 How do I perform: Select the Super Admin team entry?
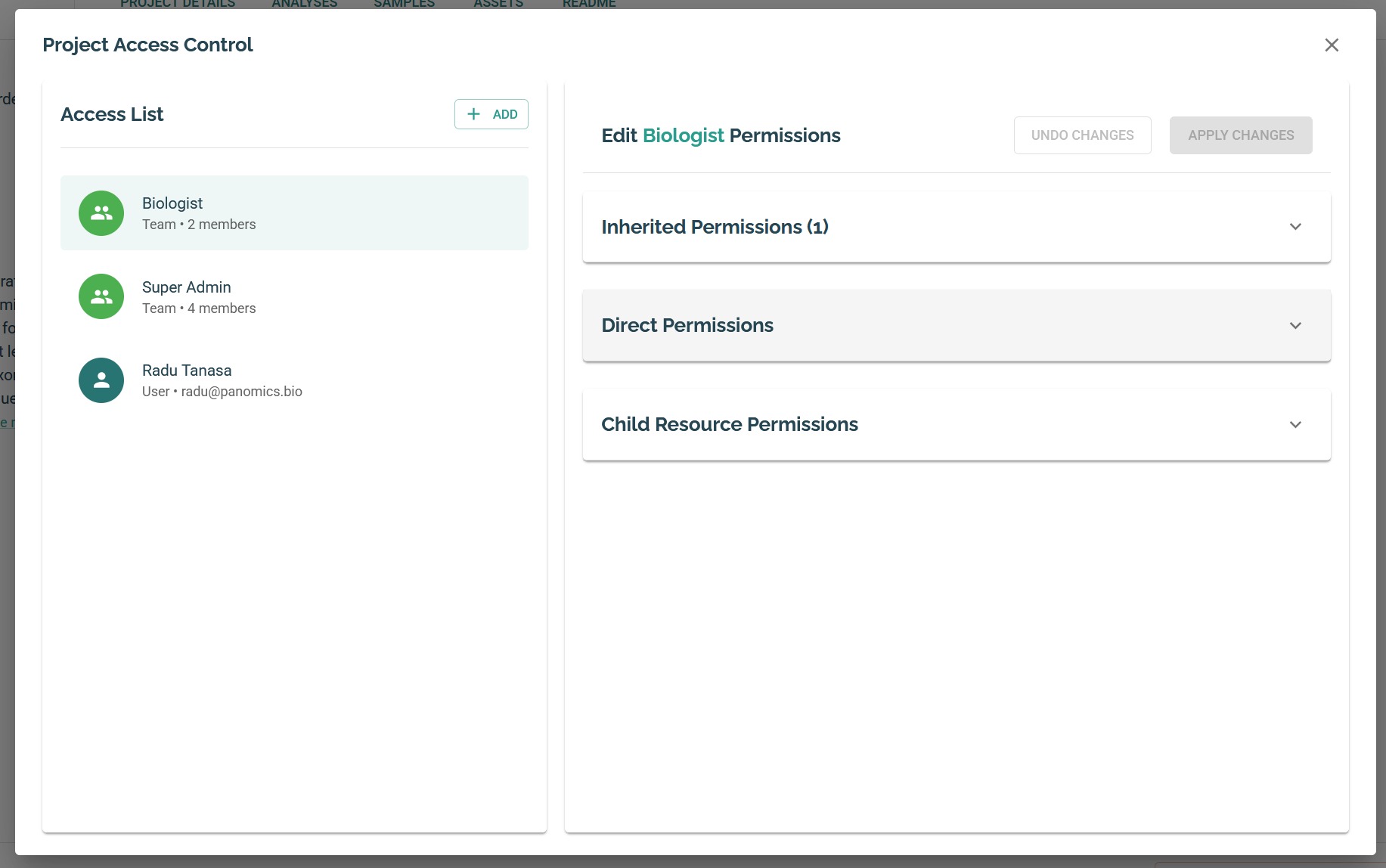(x=294, y=296)
